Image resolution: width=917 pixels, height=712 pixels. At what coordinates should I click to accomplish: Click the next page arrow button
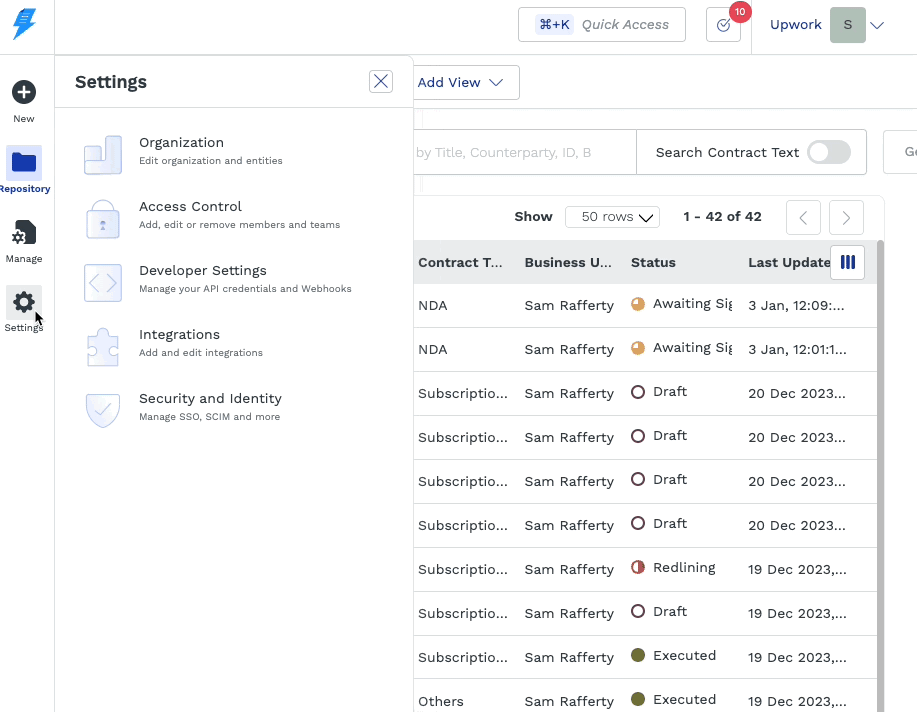click(845, 217)
